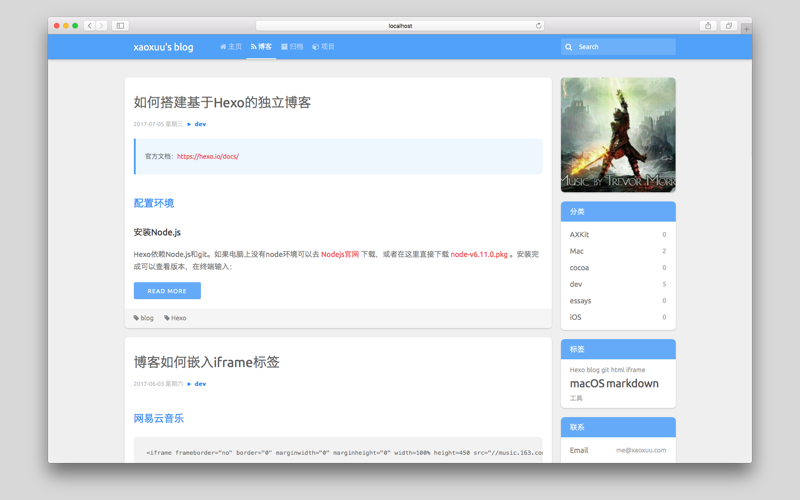Viewport: 800px width, 500px height.
Task: Open the https://hexo.io/docs/ link
Action: click(x=208, y=156)
